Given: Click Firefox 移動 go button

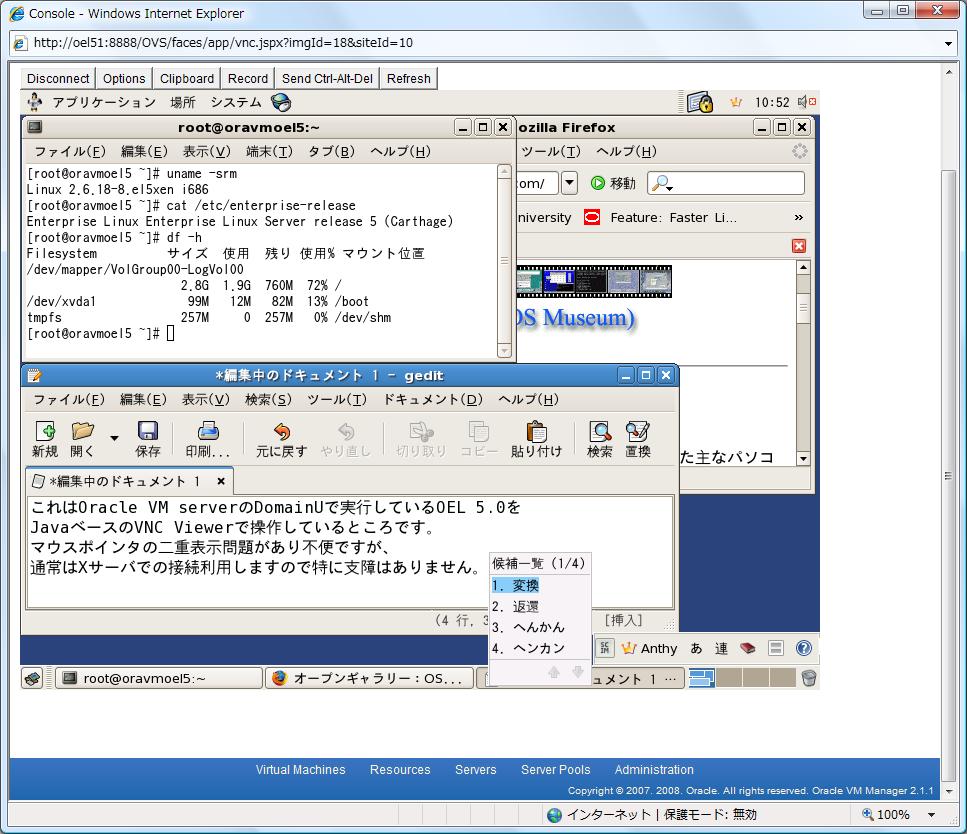Looking at the screenshot, I should [x=613, y=183].
